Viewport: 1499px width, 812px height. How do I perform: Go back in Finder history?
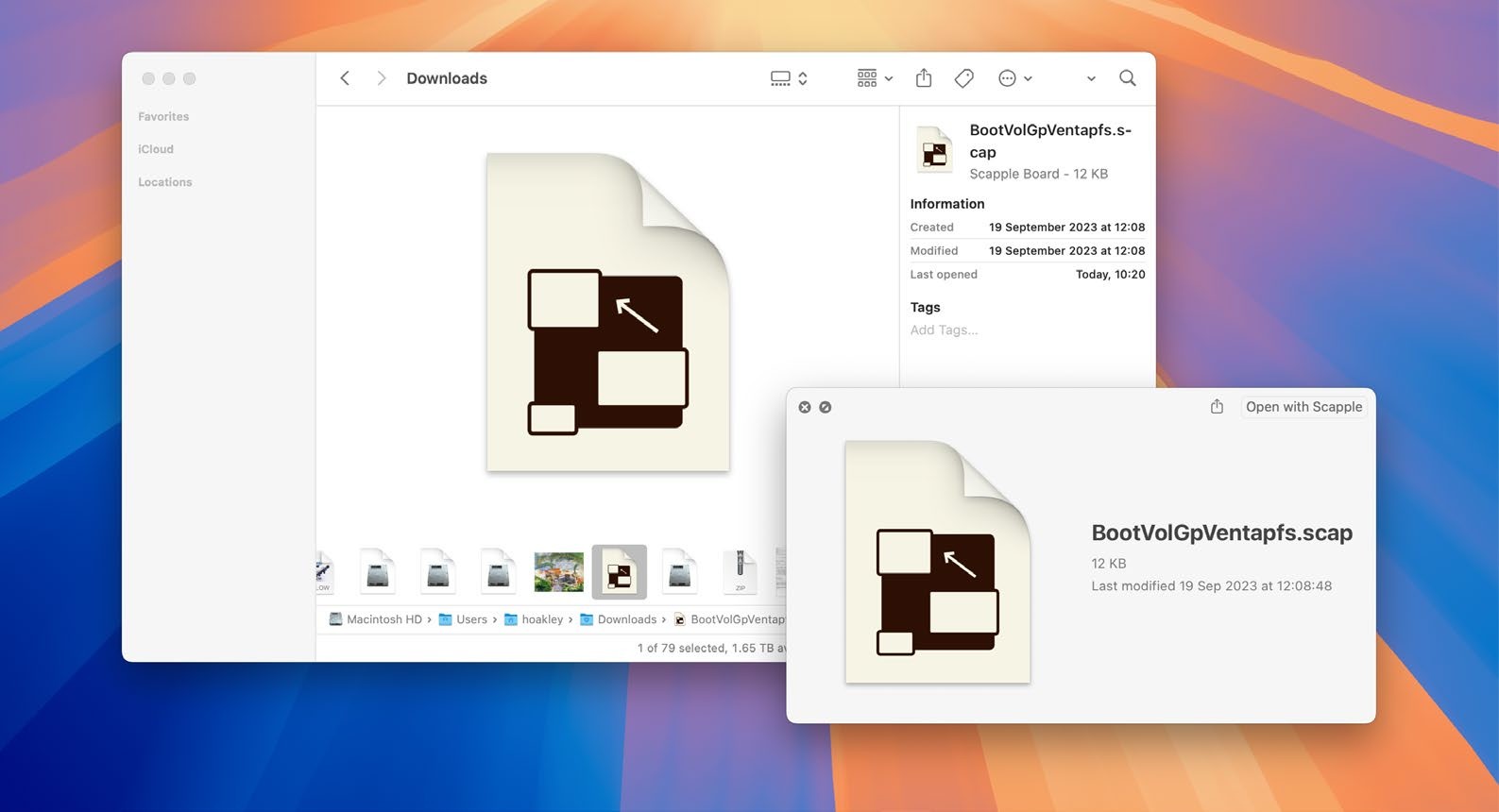coord(345,78)
